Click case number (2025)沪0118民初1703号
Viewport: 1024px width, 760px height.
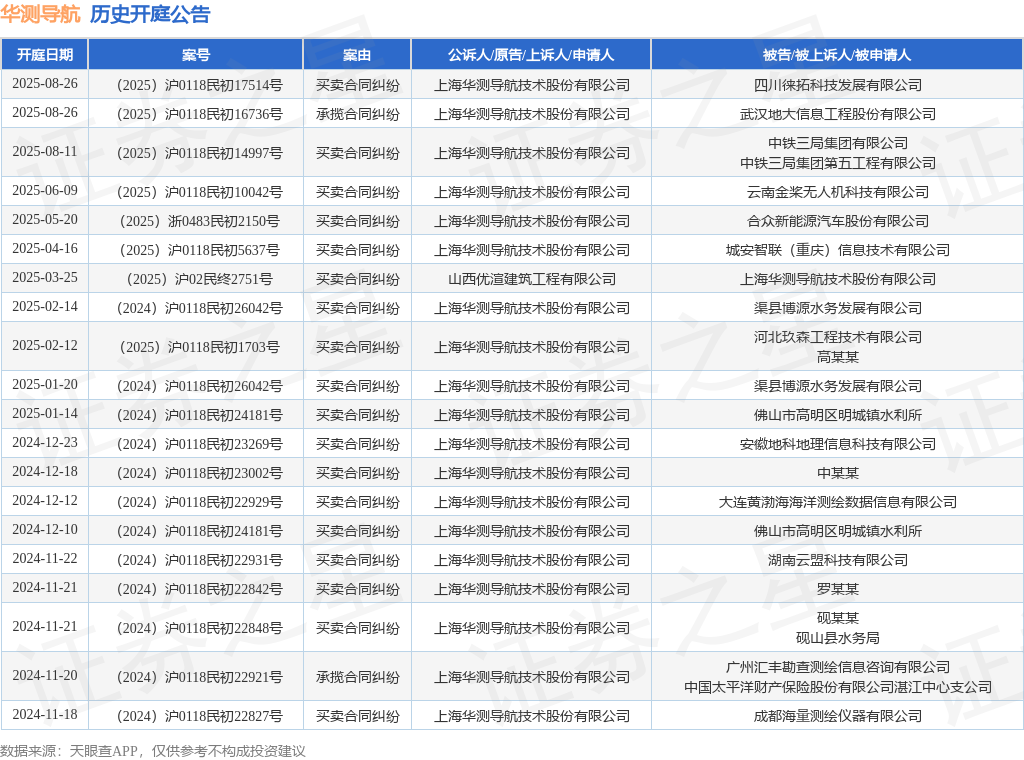(x=199, y=347)
